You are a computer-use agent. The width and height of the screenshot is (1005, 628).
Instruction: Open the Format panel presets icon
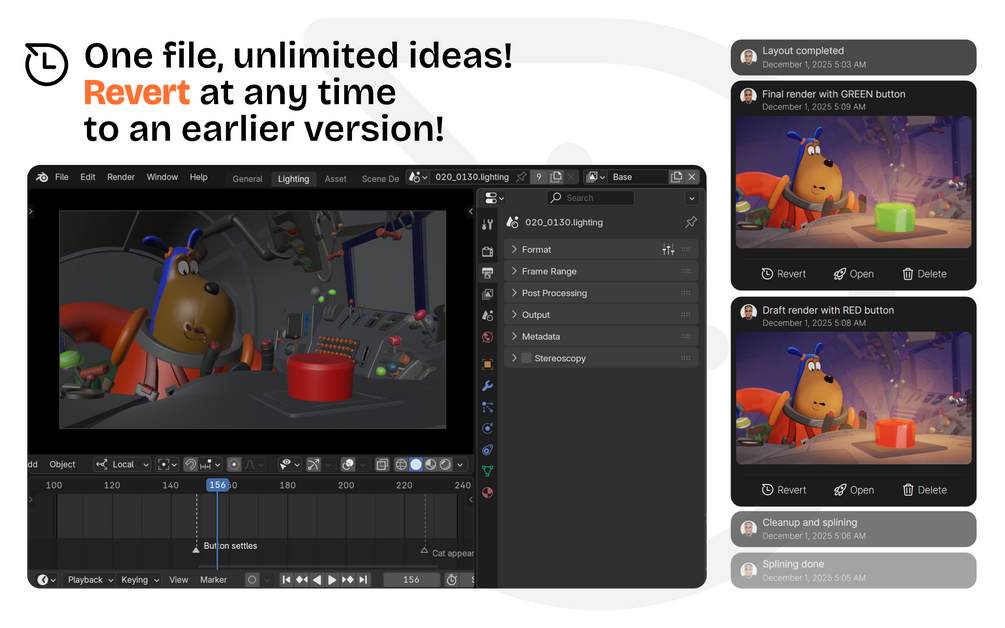[668, 249]
